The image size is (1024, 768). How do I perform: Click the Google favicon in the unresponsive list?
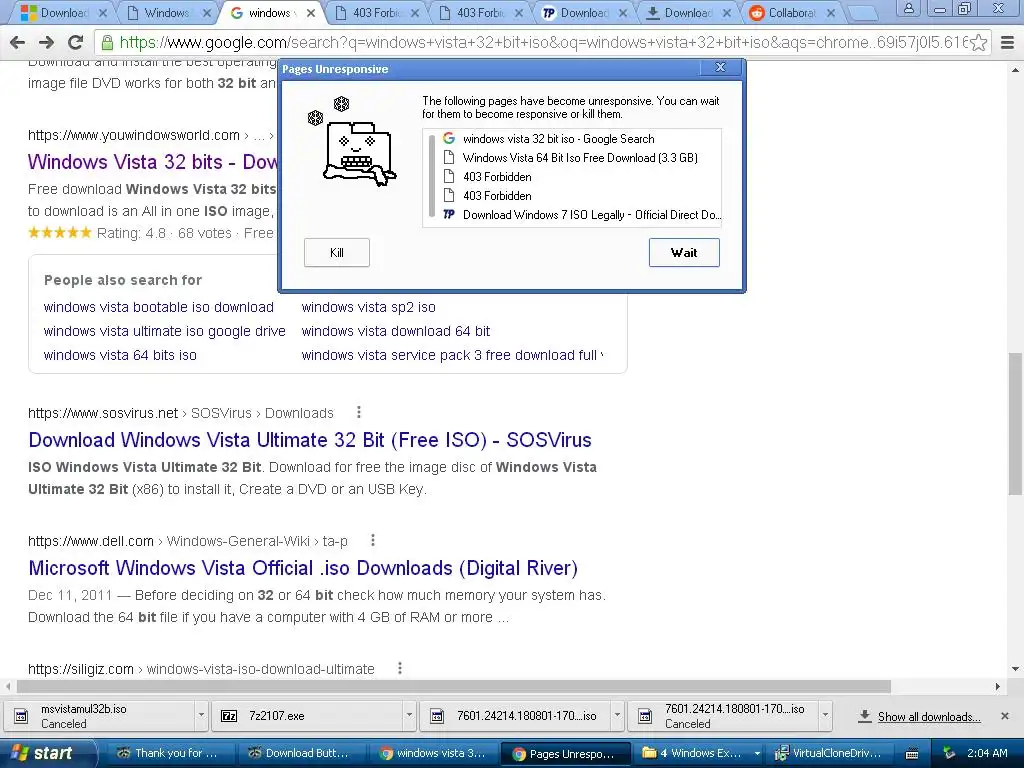pyautogui.click(x=449, y=138)
